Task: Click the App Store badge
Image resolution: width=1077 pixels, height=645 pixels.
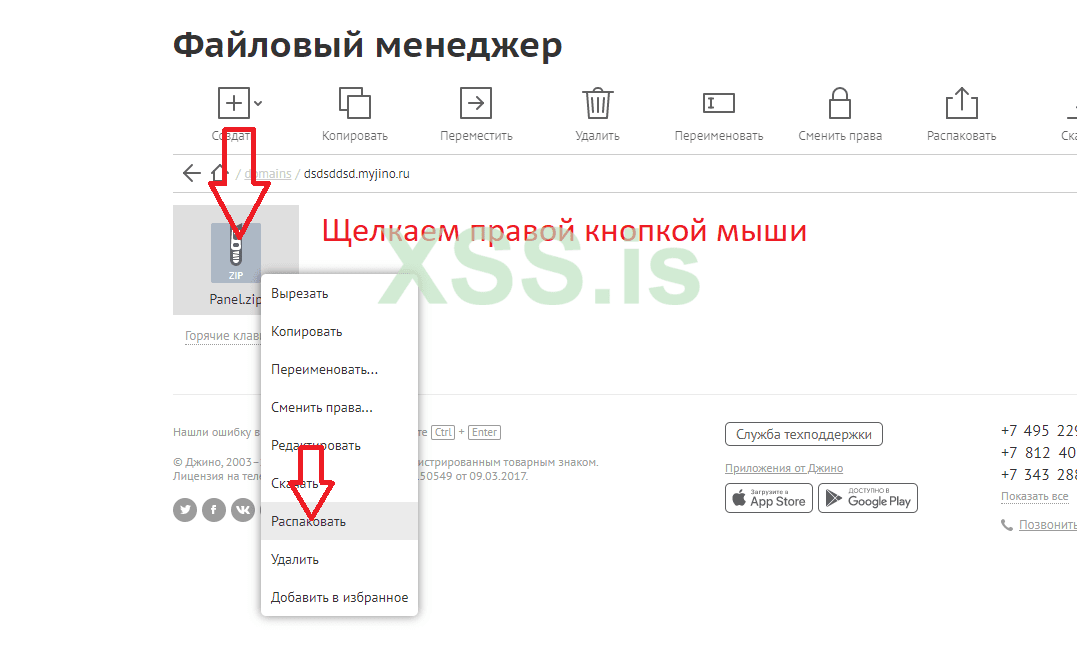Action: click(x=769, y=498)
